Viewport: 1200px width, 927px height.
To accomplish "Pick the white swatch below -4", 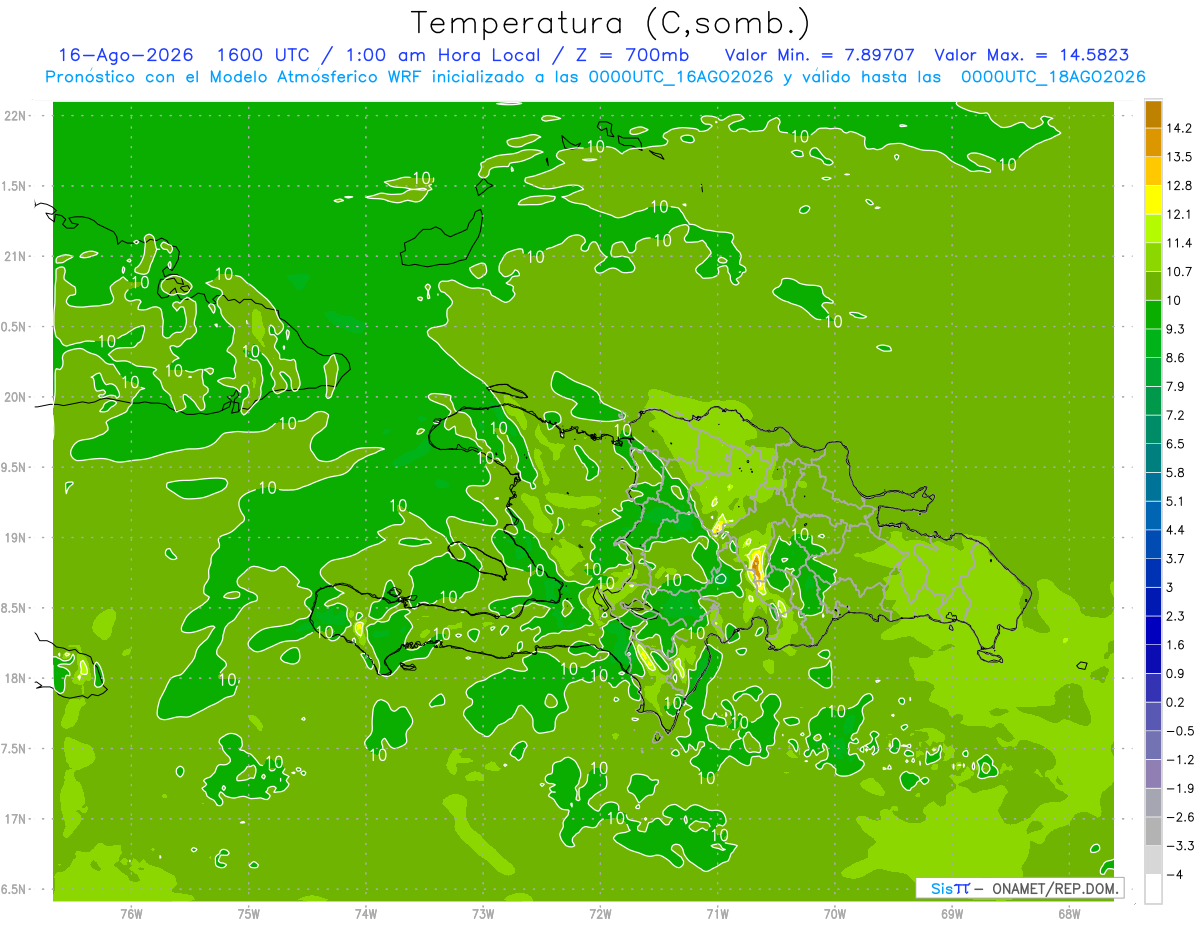I will (1153, 889).
